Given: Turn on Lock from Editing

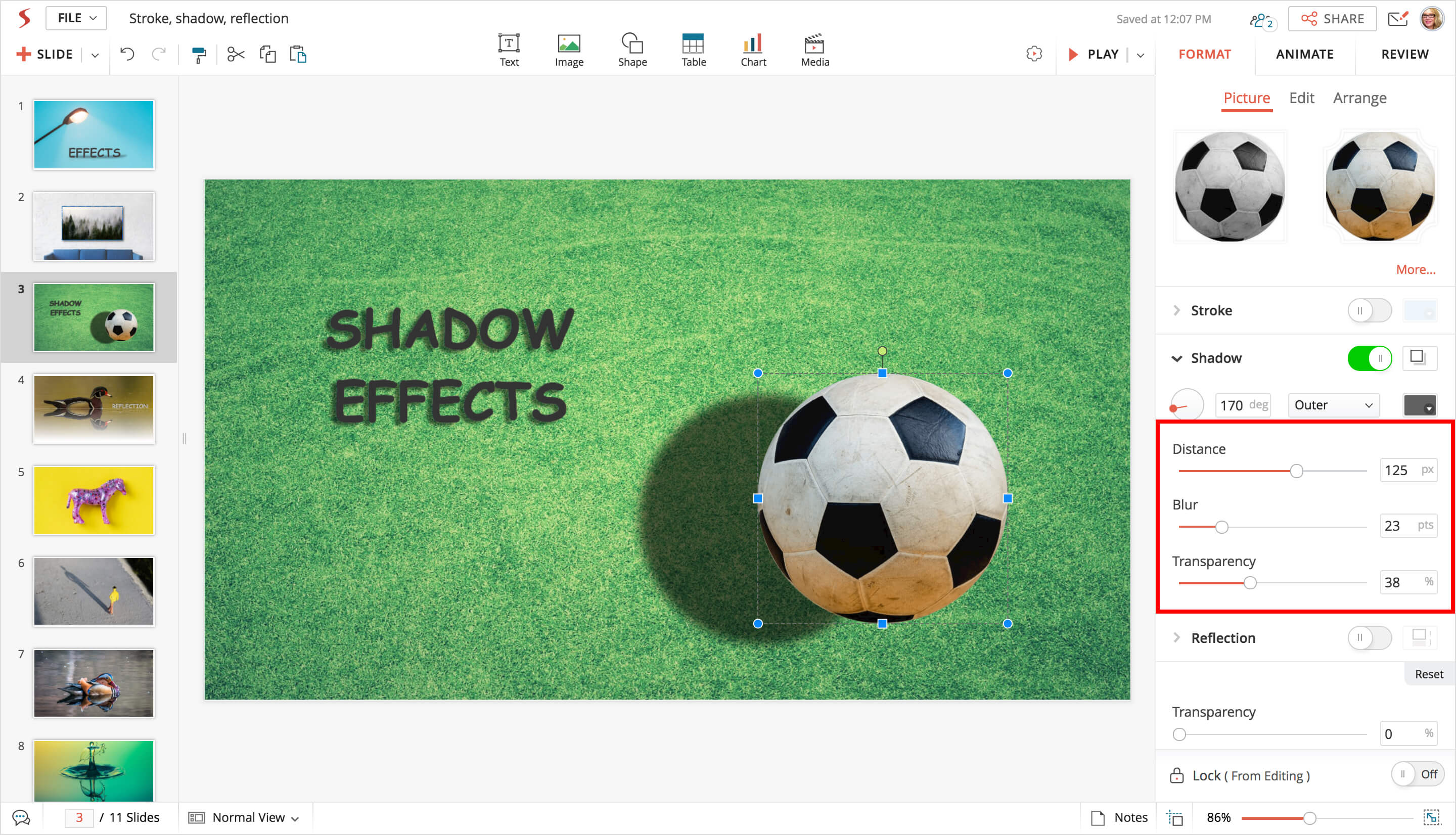Looking at the screenshot, I should pyautogui.click(x=1417, y=775).
